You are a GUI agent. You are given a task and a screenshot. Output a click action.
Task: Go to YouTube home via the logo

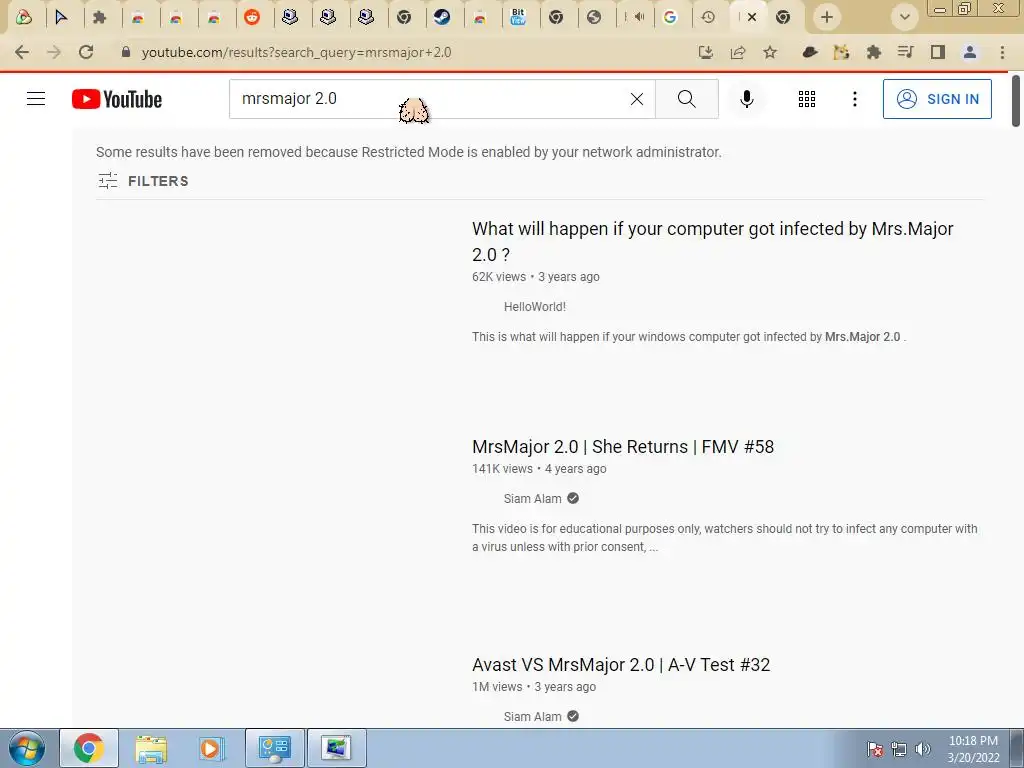coord(117,99)
